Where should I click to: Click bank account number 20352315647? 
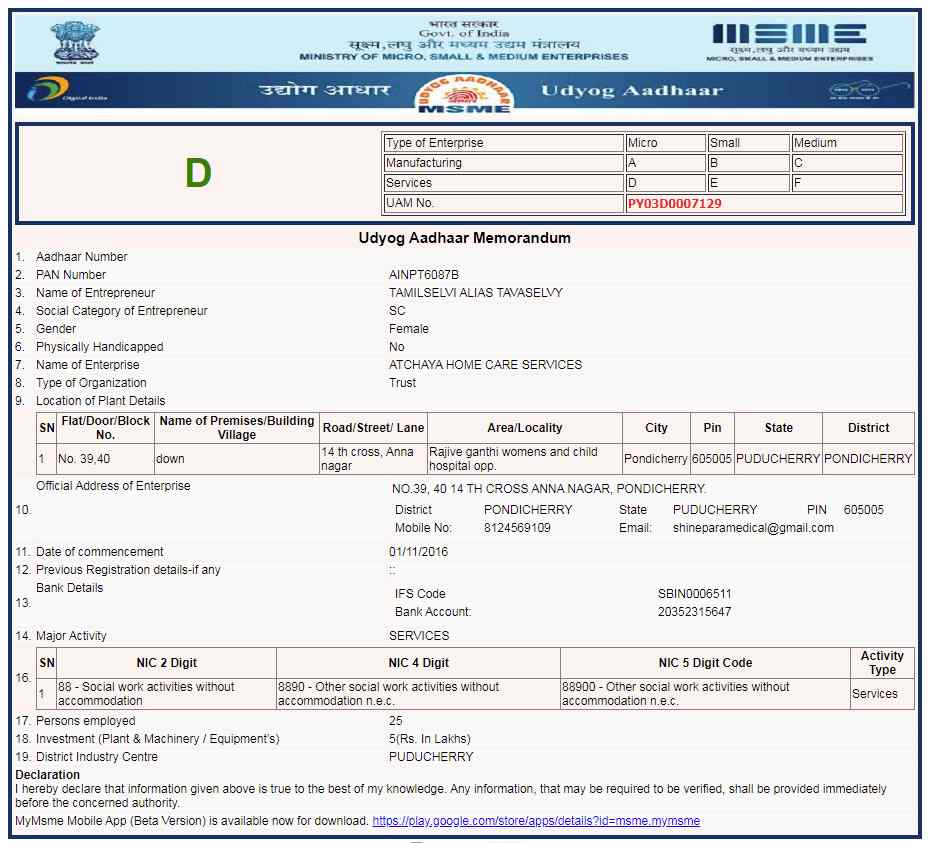tap(695, 612)
